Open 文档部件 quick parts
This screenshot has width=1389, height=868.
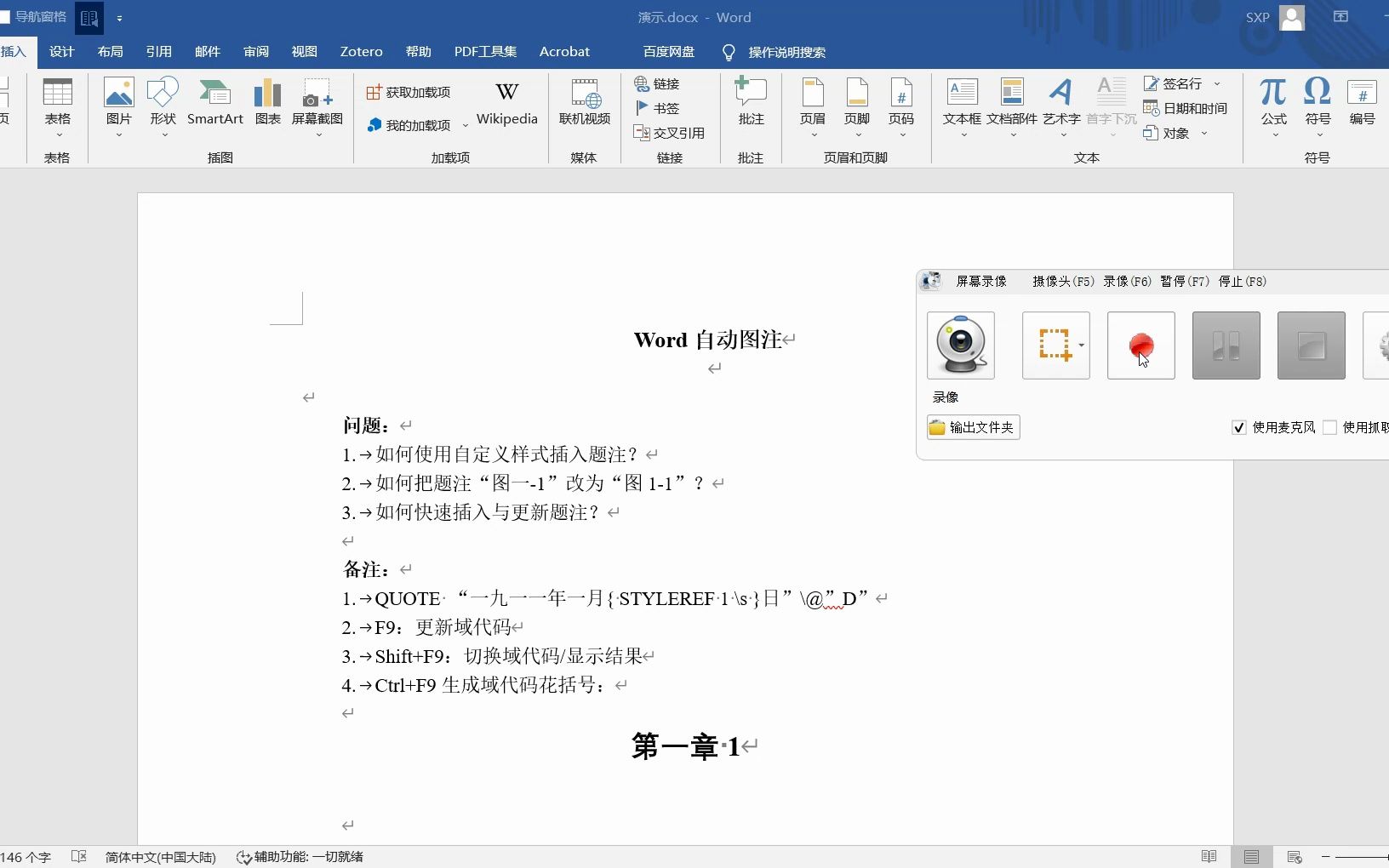point(1012,92)
